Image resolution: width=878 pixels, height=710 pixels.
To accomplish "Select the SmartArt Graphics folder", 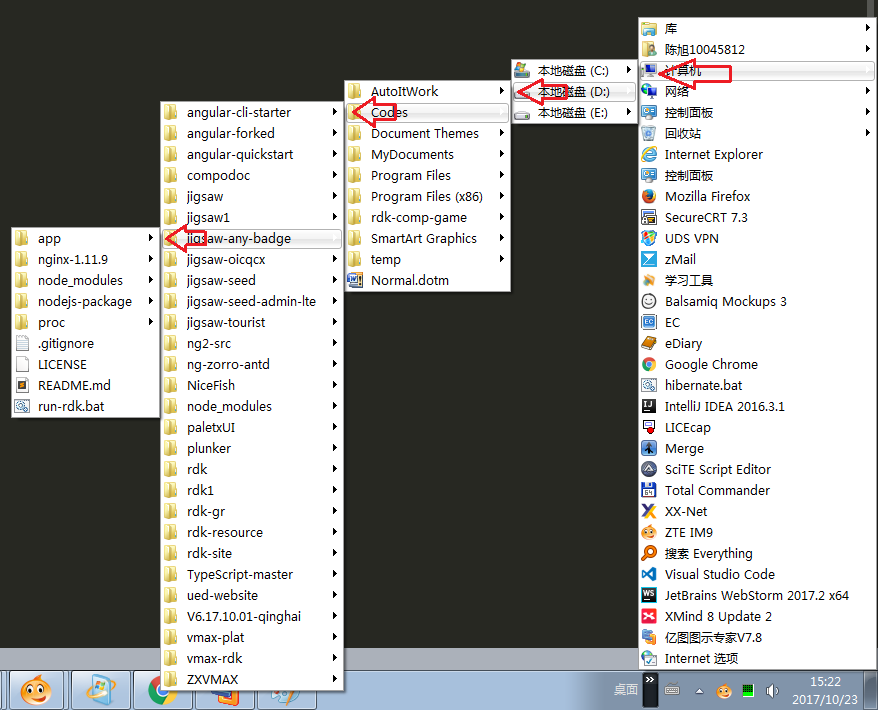I will click(x=427, y=239).
